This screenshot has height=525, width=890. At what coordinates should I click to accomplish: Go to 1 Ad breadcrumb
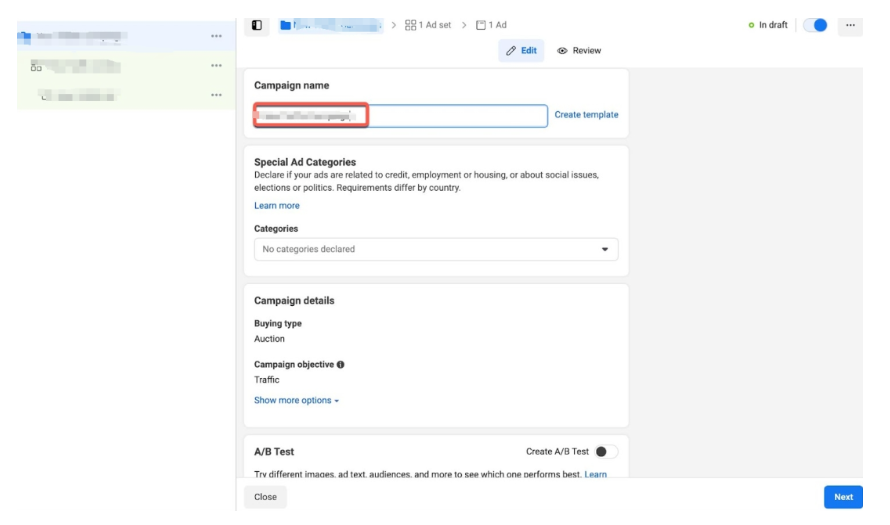coord(491,25)
